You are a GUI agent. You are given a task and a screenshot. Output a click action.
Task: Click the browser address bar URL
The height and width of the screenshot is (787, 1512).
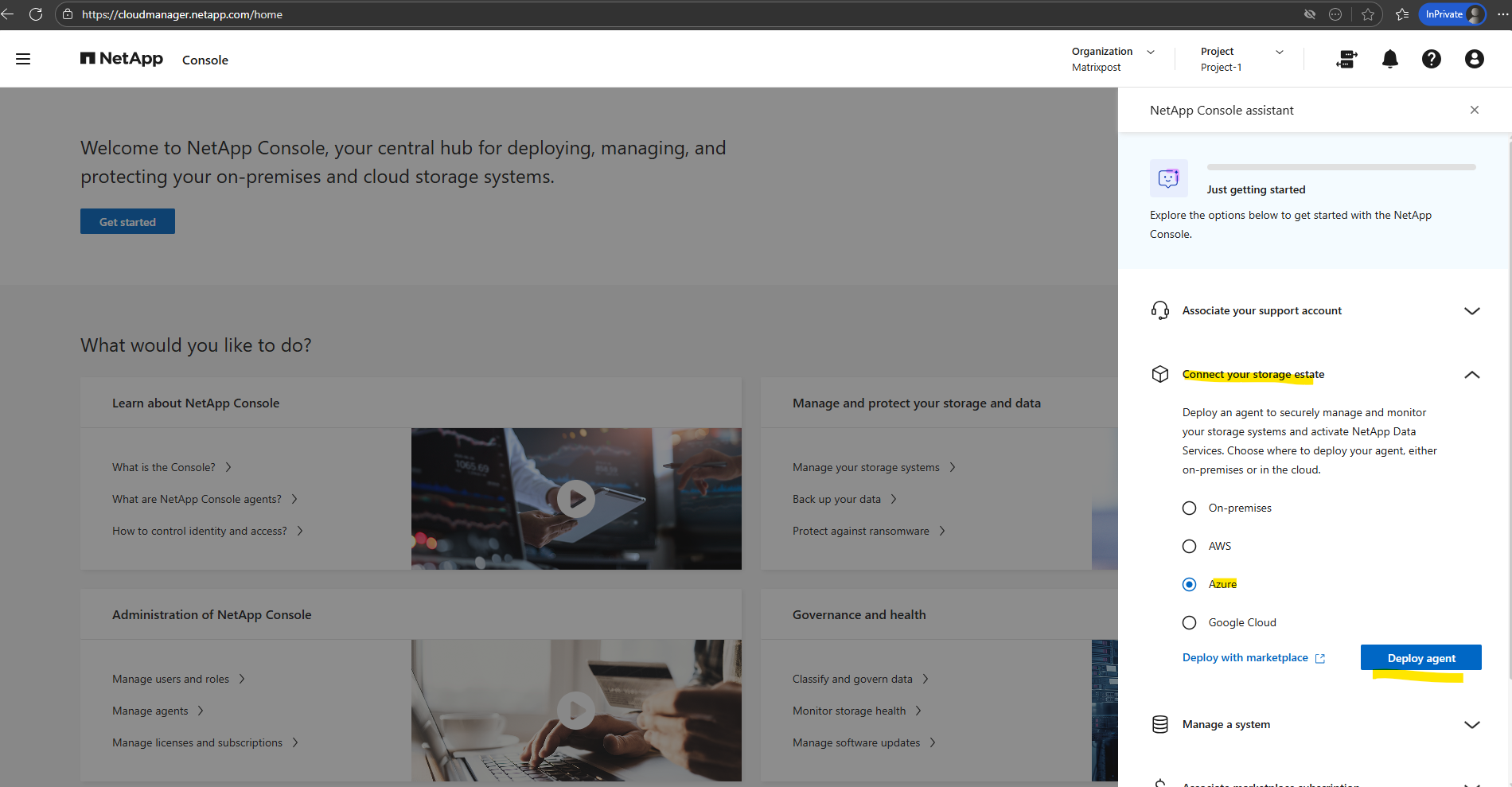point(182,14)
